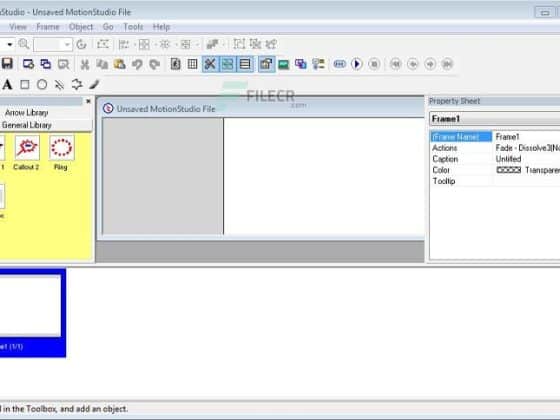This screenshot has width=560, height=420.
Task: Click the Stop playback button
Action: pos(374,64)
